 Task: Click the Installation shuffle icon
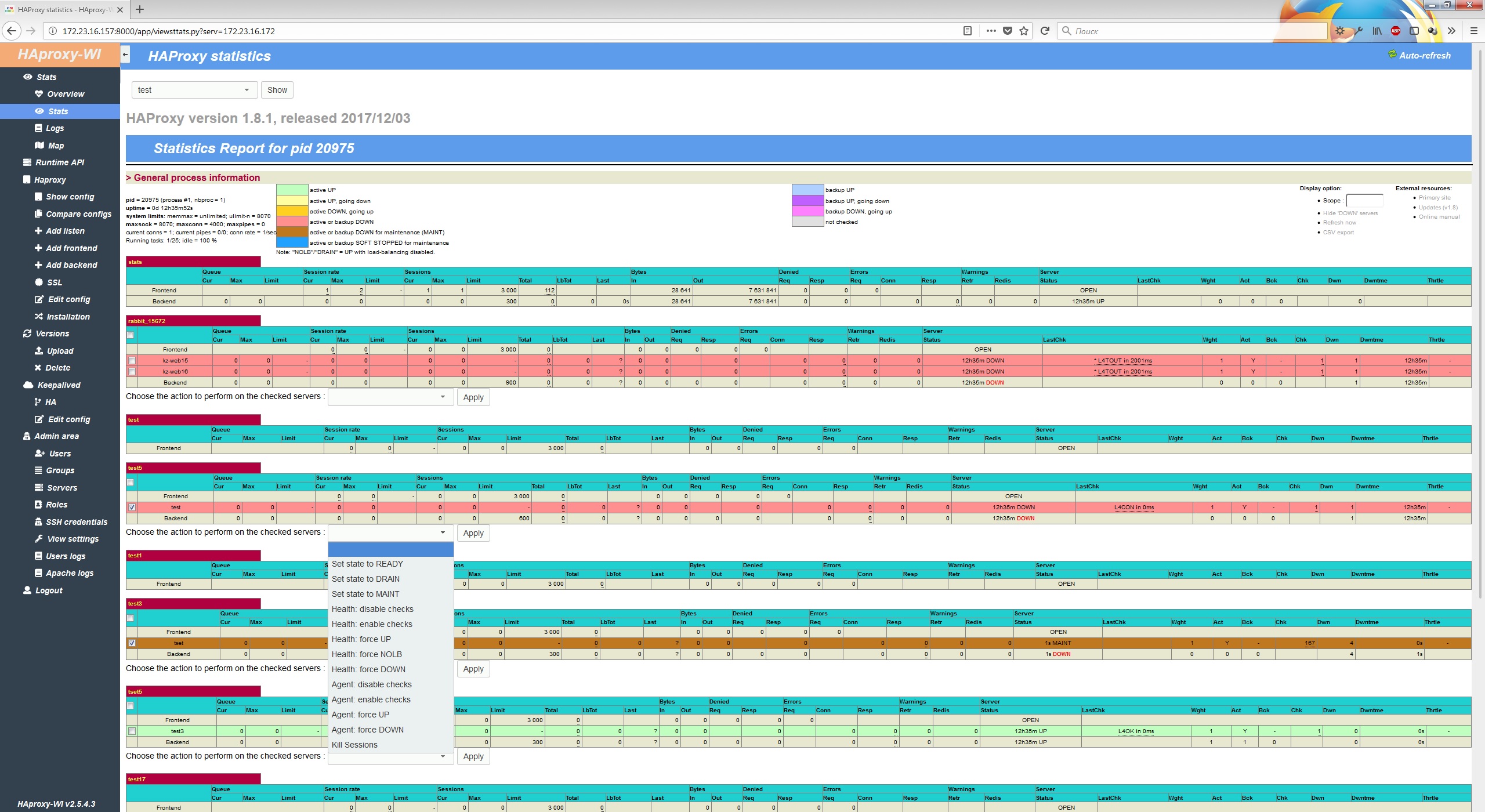[x=39, y=317]
